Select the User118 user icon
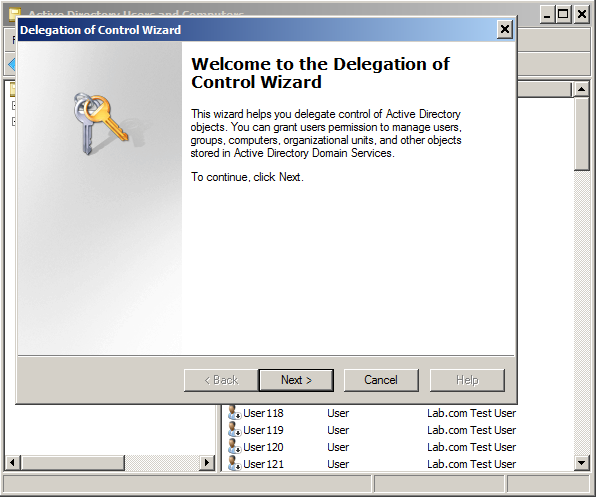The image size is (596, 497). [x=234, y=413]
